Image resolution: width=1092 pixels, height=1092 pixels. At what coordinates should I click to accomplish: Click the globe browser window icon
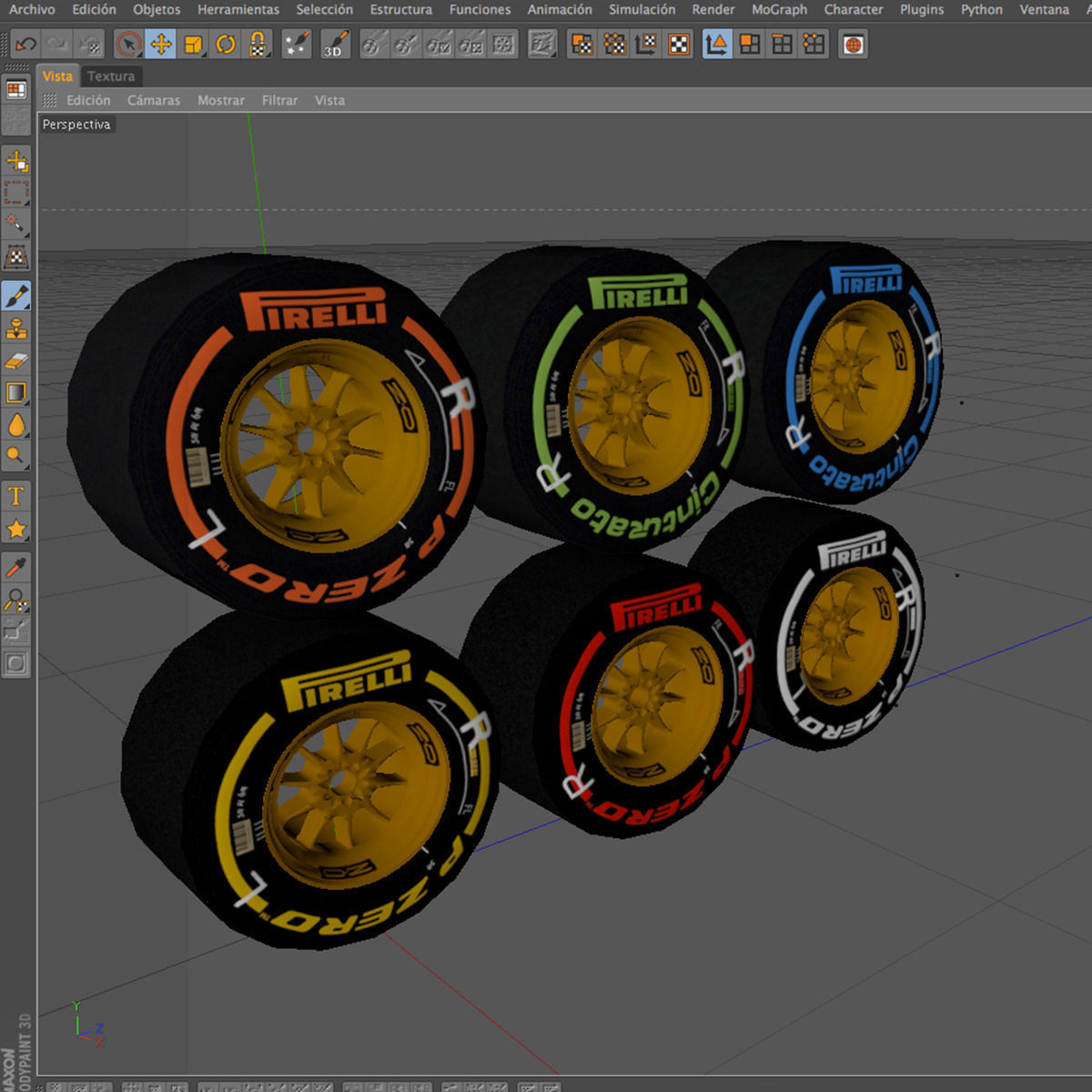853,44
